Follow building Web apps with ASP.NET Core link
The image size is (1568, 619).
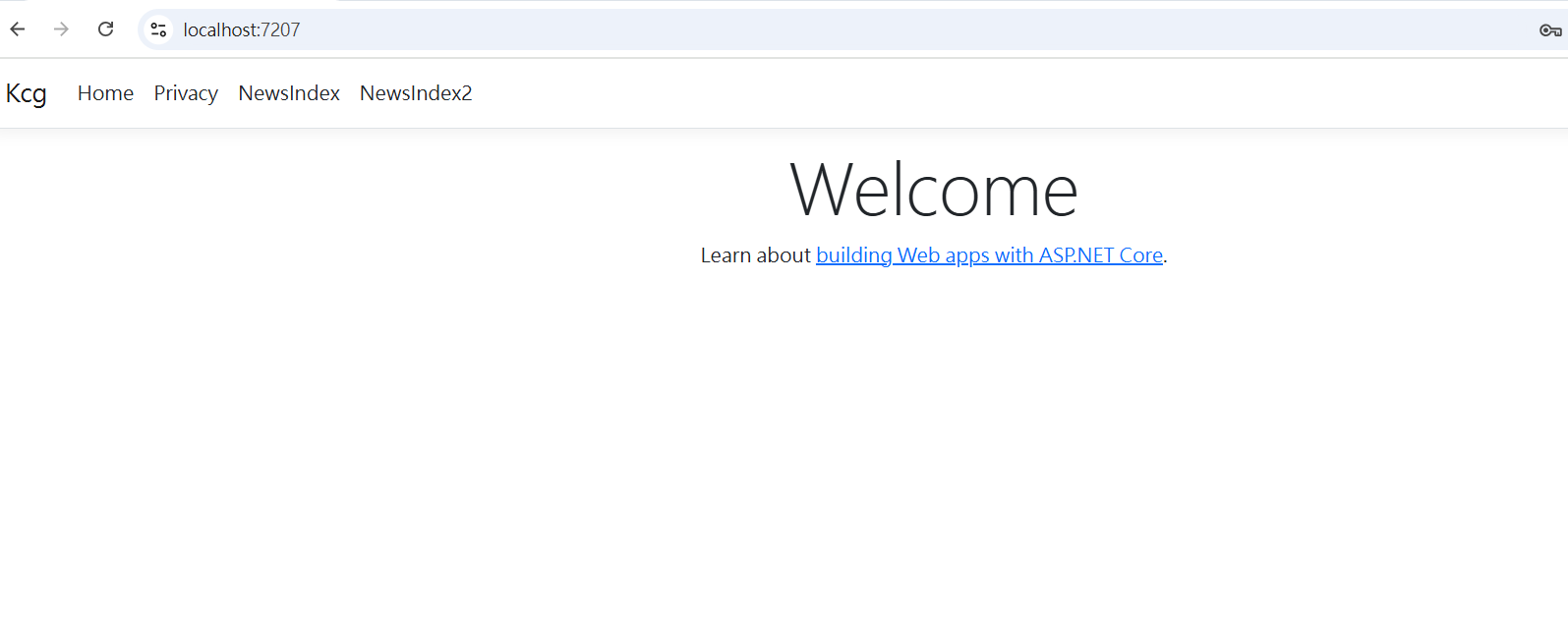pyautogui.click(x=989, y=255)
